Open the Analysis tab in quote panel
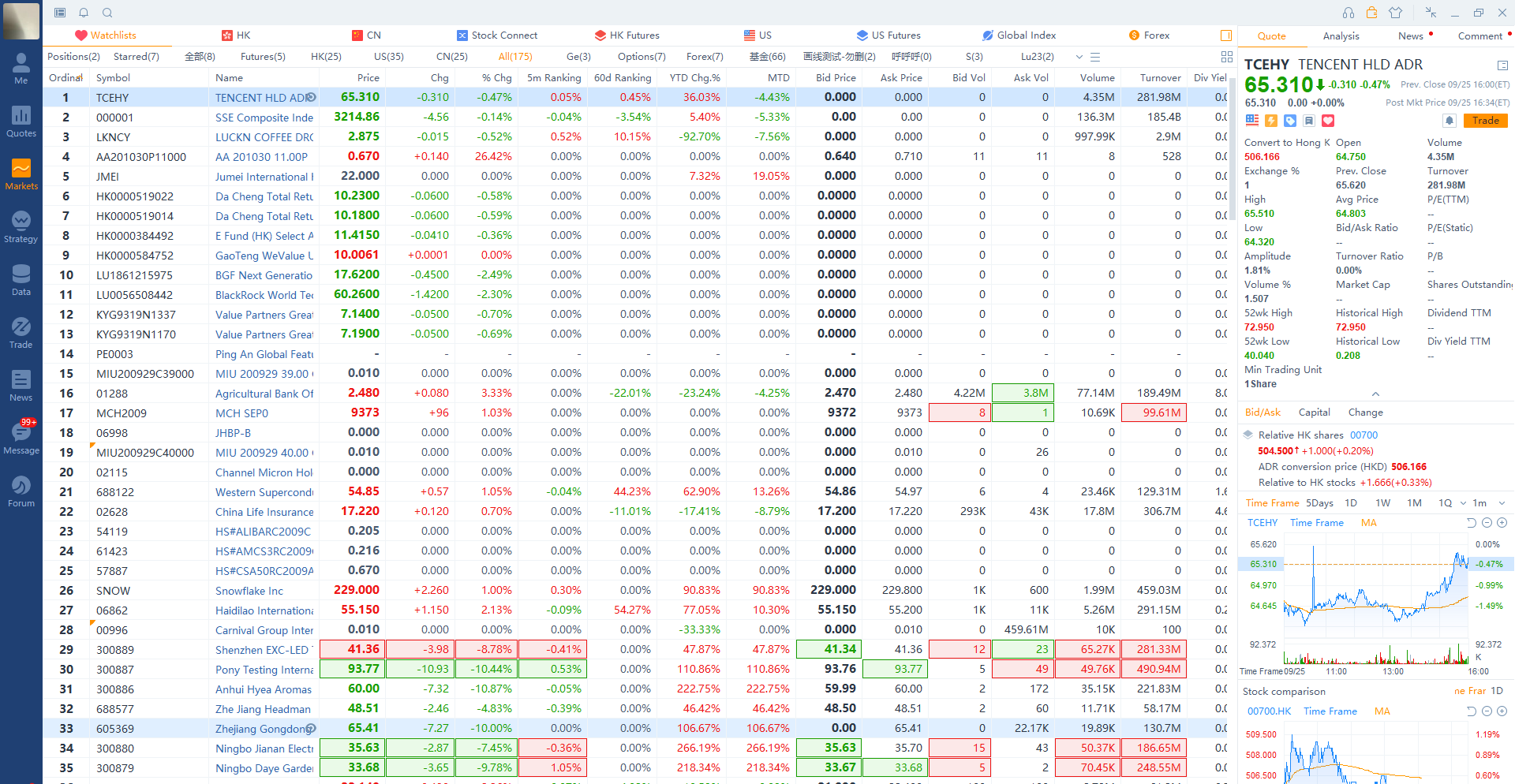This screenshot has height=784, width=1515. coord(1341,36)
